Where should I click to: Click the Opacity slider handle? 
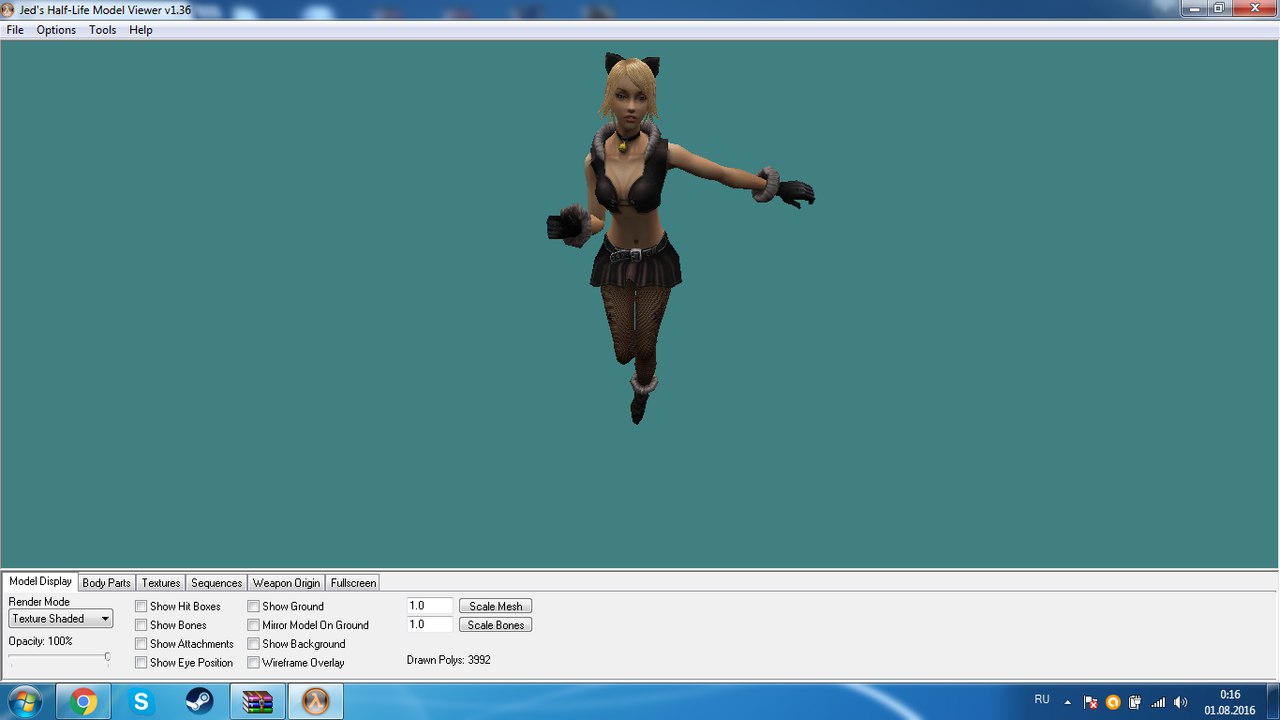coord(107,657)
